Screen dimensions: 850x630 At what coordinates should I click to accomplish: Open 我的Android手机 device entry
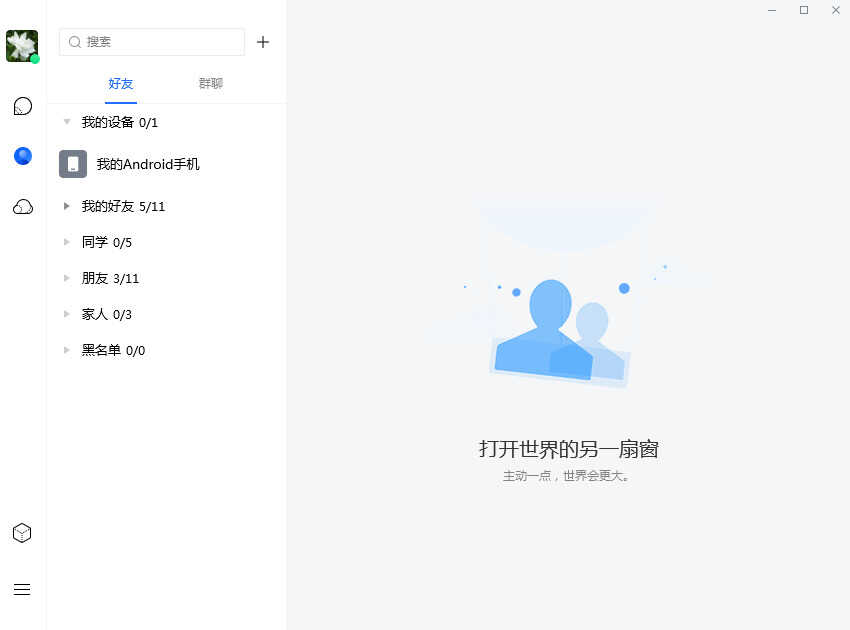pyautogui.click(x=166, y=164)
